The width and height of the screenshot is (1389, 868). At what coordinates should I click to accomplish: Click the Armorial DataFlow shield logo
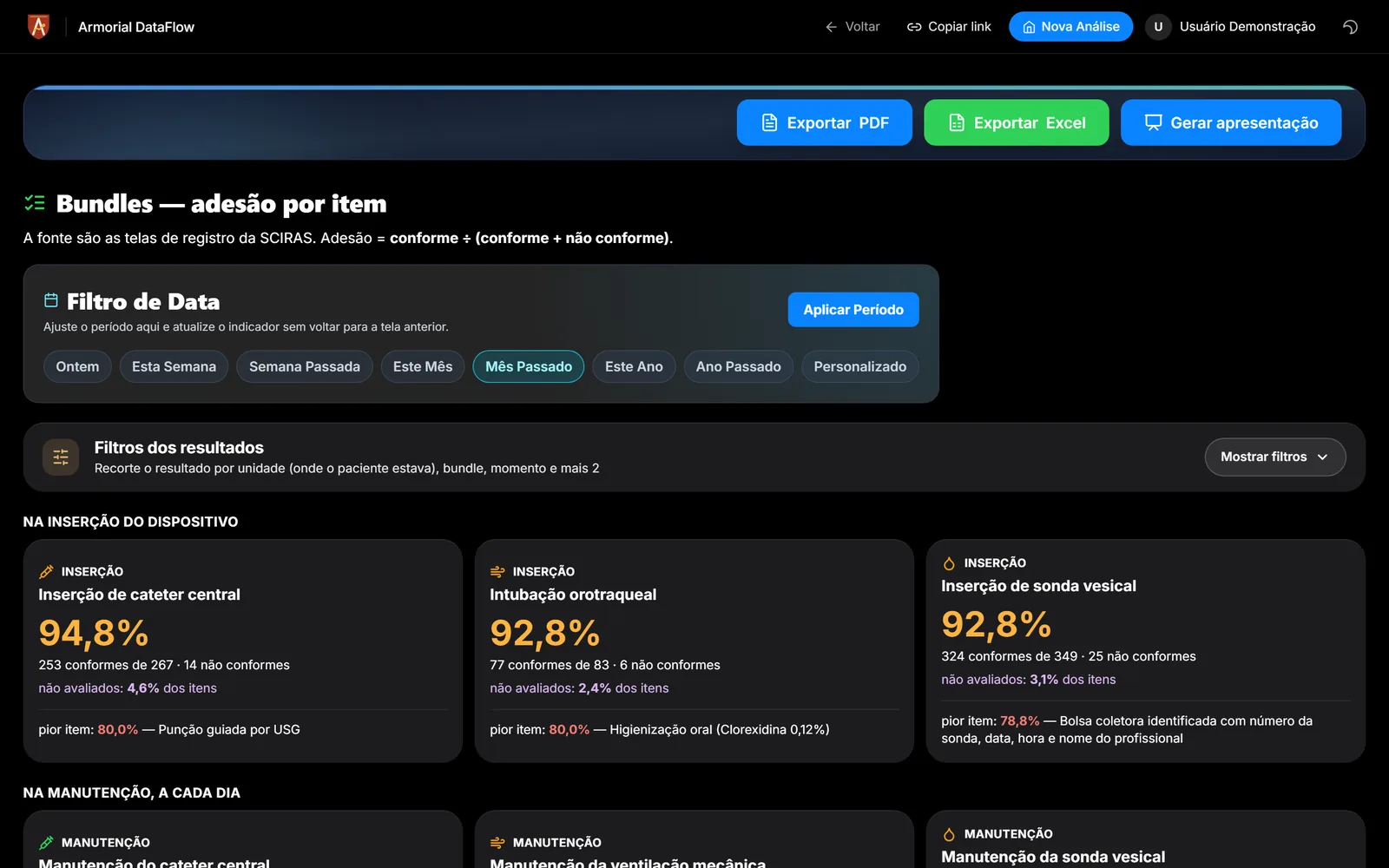point(38,27)
